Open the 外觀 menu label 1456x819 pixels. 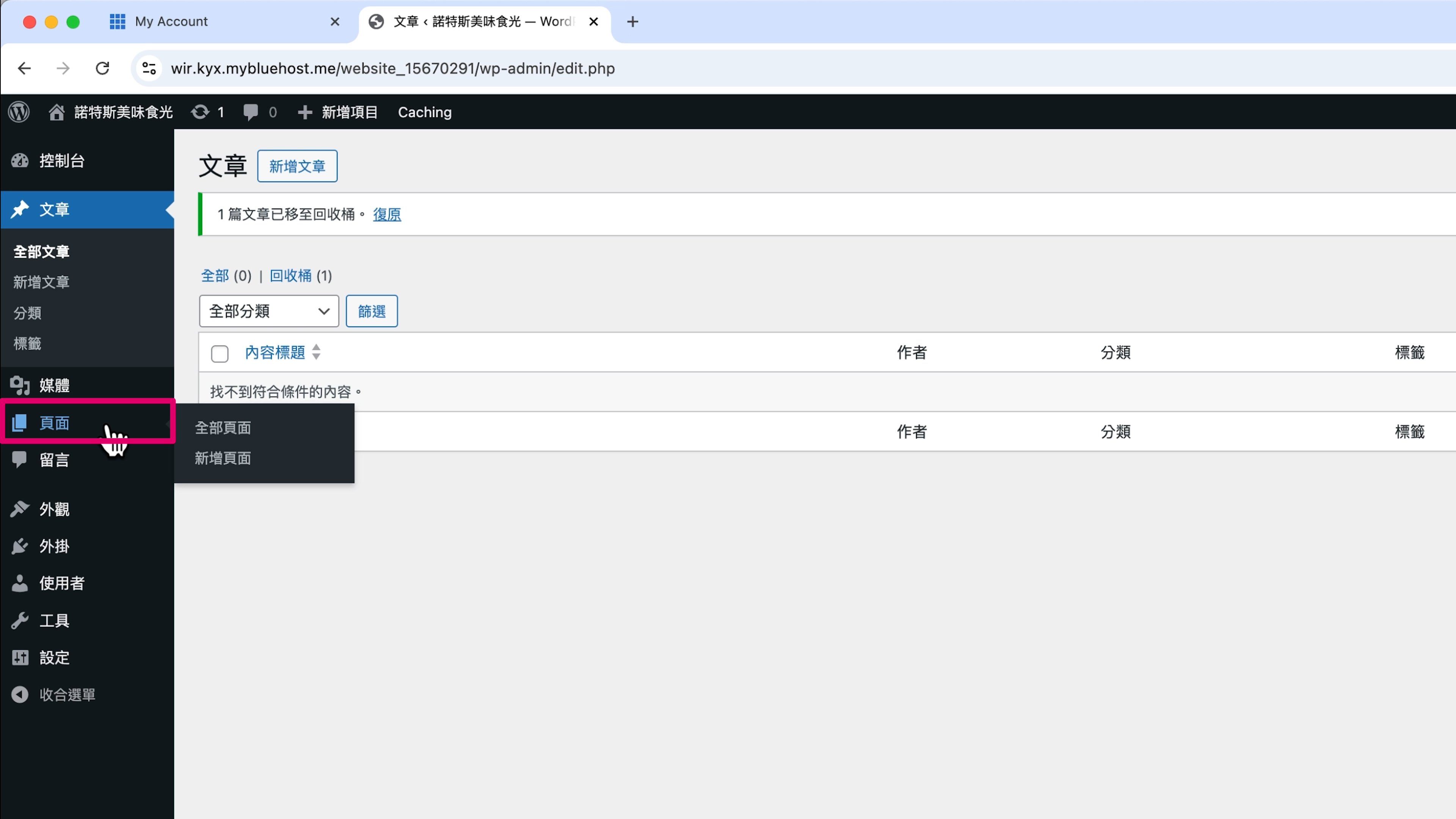(54, 509)
